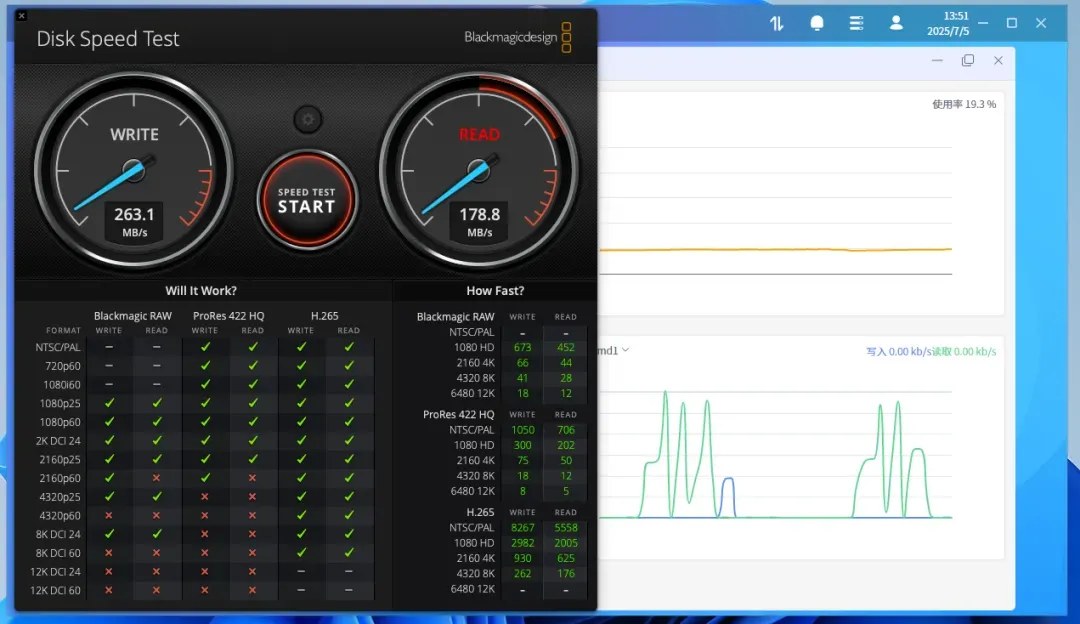
Task: Open the transfer arrows icon in top bar
Action: point(777,23)
